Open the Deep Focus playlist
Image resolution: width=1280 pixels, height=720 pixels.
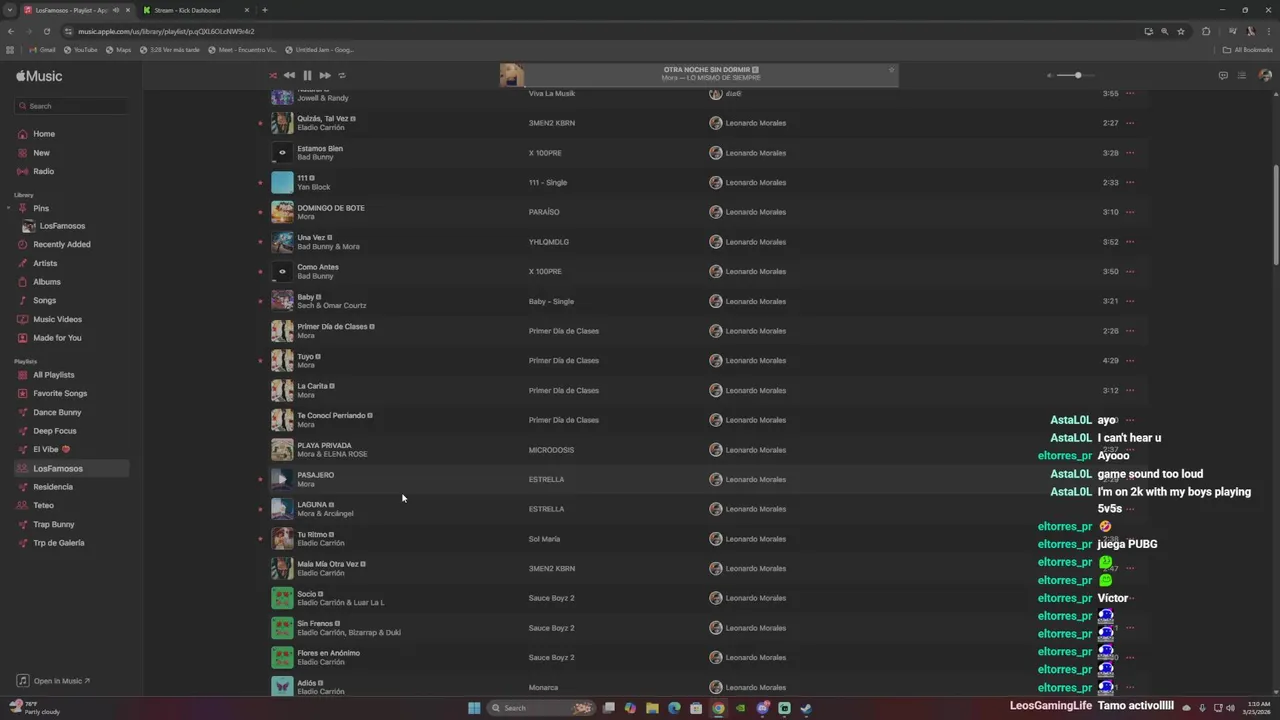(55, 431)
